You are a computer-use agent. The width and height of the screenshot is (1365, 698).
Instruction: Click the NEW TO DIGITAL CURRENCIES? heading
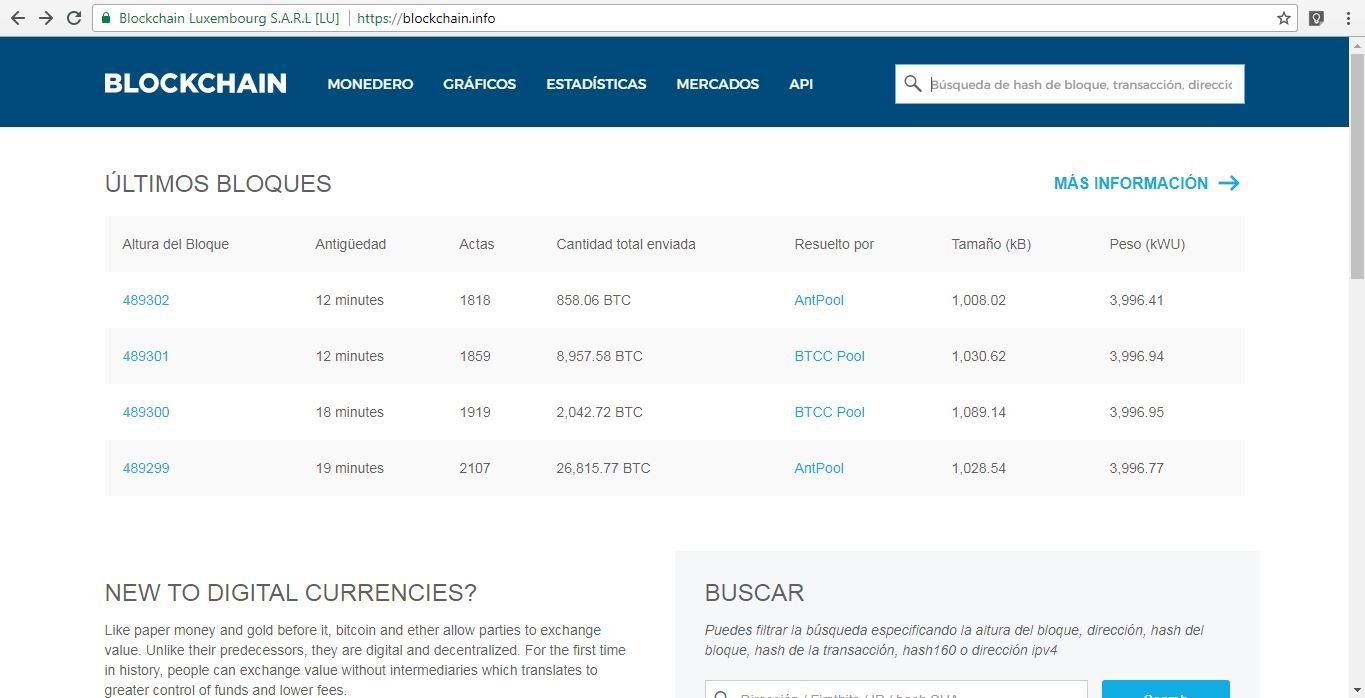(x=291, y=593)
